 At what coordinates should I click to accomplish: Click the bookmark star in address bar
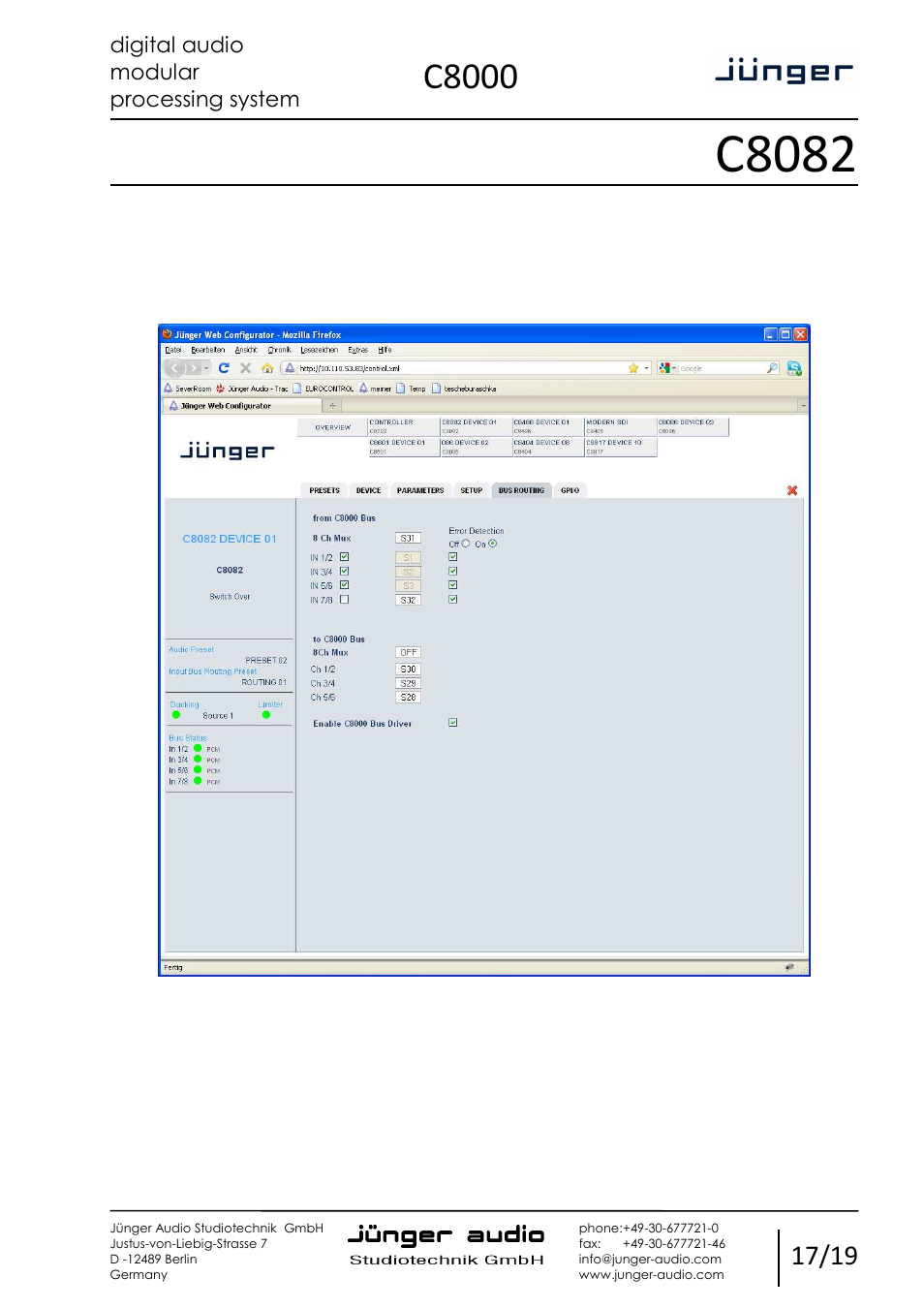[633, 368]
